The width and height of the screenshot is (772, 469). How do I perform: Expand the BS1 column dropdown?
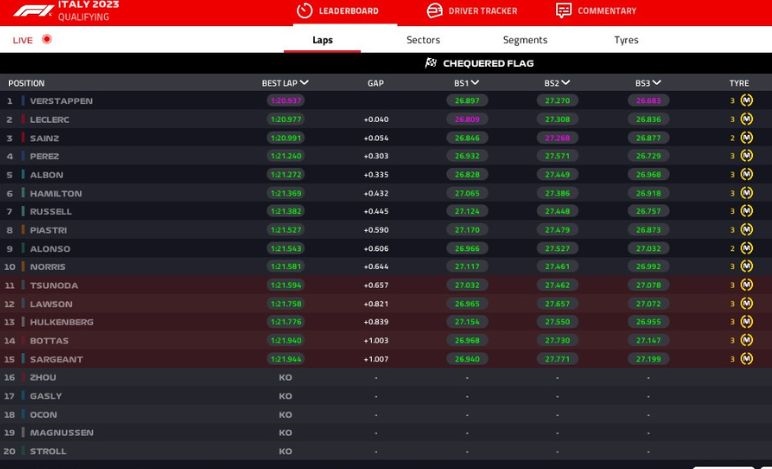[x=475, y=83]
